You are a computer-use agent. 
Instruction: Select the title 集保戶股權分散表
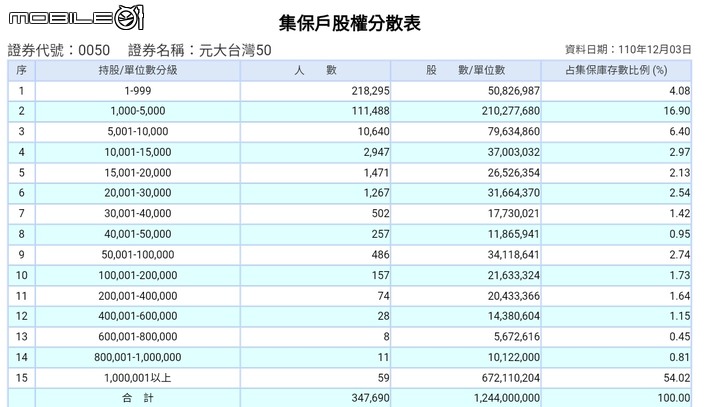click(349, 23)
